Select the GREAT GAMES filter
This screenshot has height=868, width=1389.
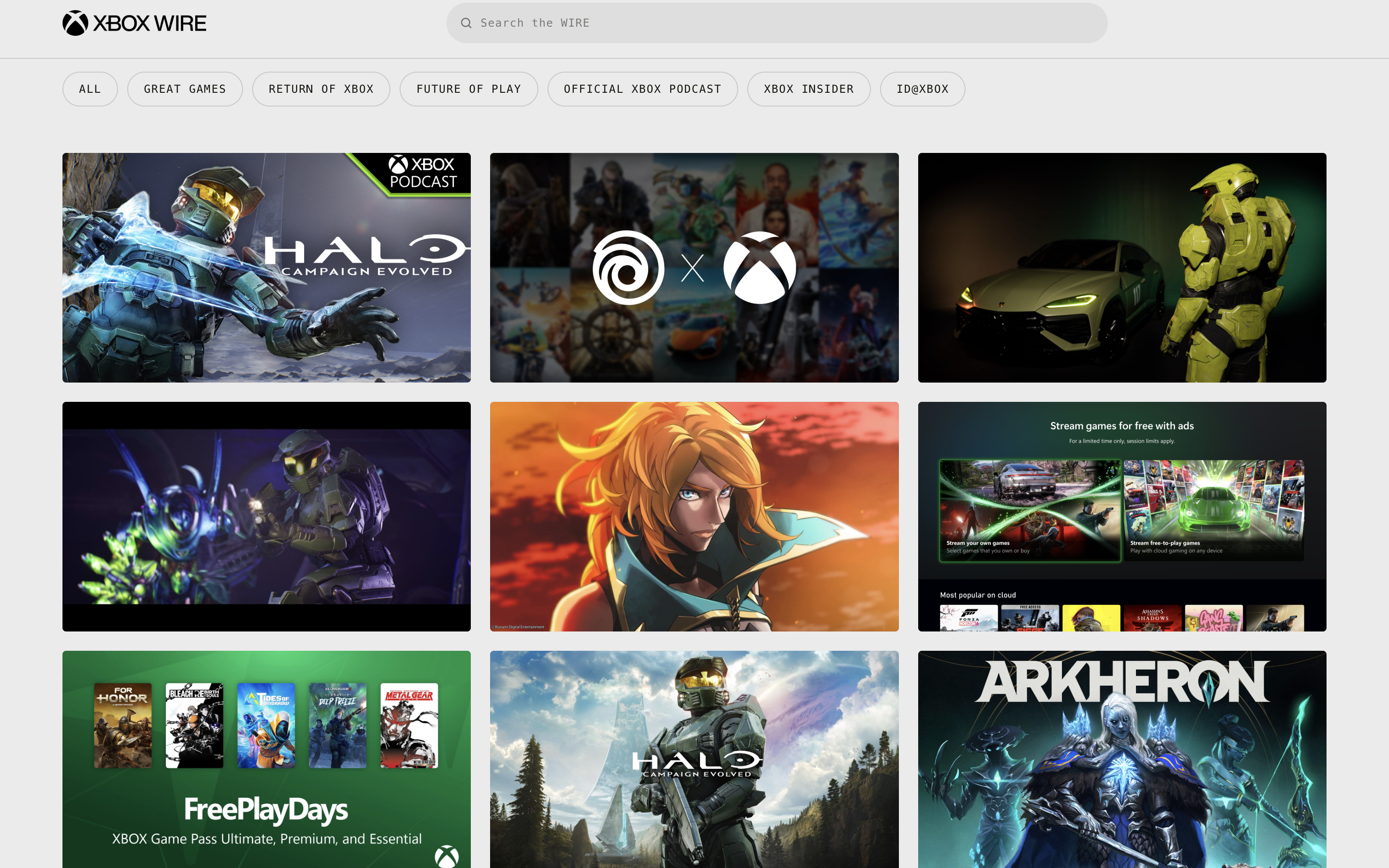[x=185, y=89]
